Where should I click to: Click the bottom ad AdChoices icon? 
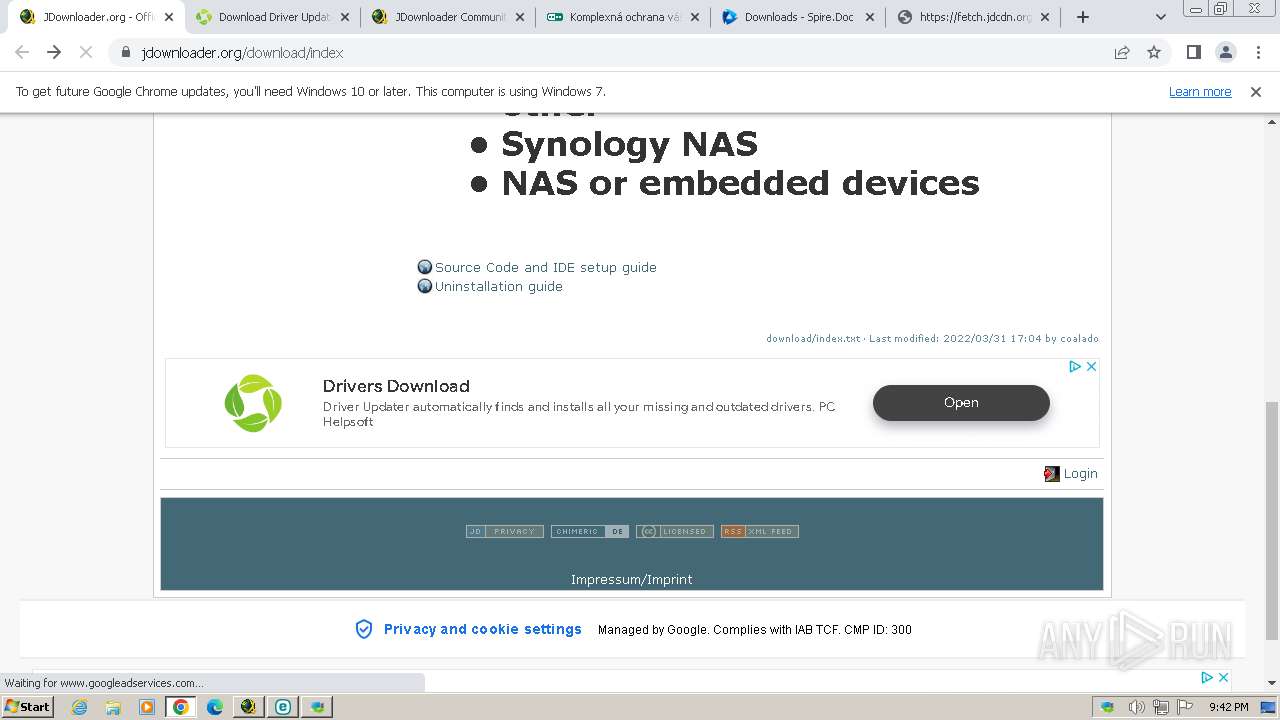1207,677
